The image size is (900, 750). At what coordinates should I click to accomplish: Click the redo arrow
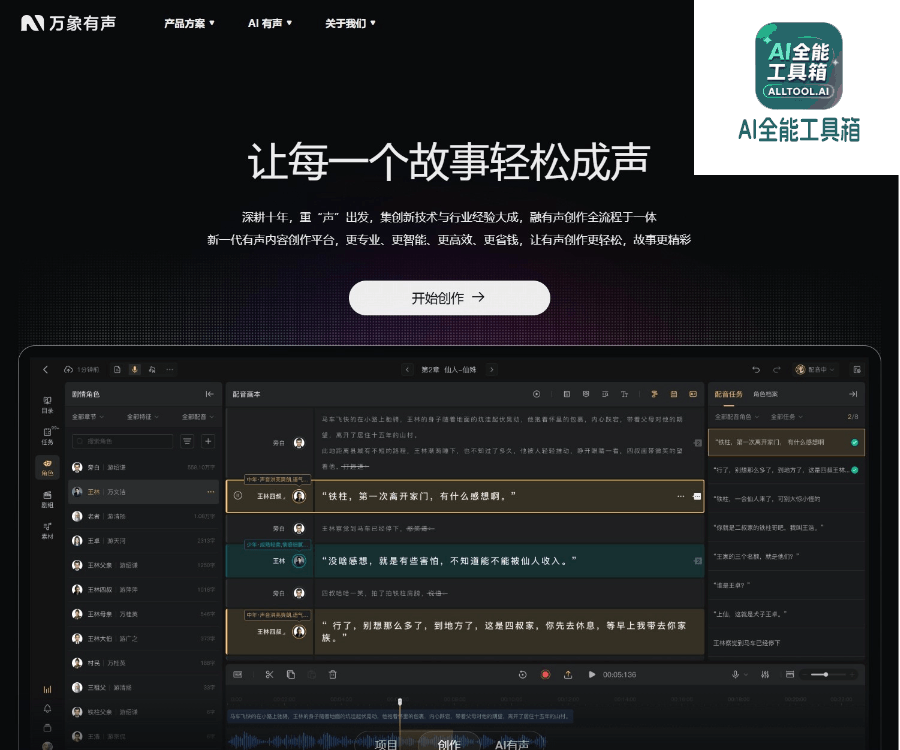click(x=777, y=370)
